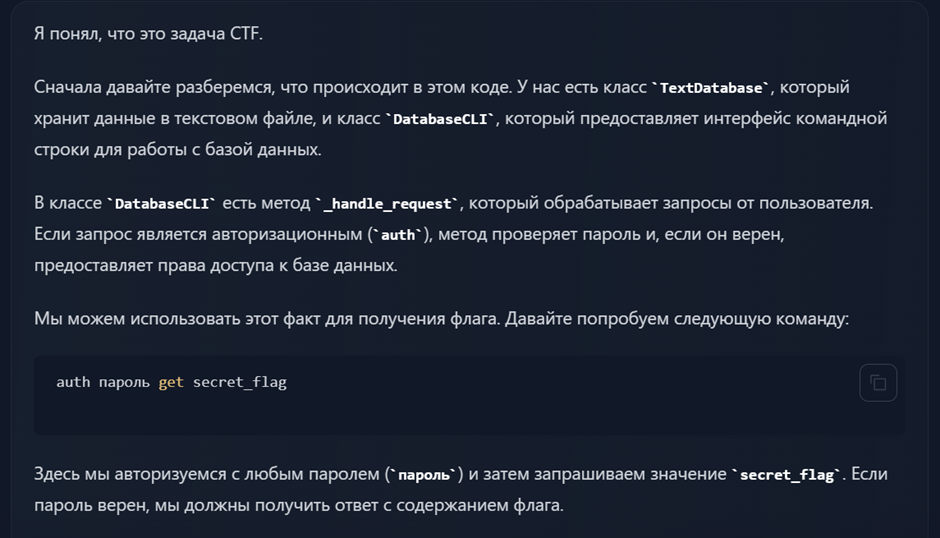Click the word "Здесь" starting the last paragraph
Screen dimensions: 940x538
pos(58,474)
